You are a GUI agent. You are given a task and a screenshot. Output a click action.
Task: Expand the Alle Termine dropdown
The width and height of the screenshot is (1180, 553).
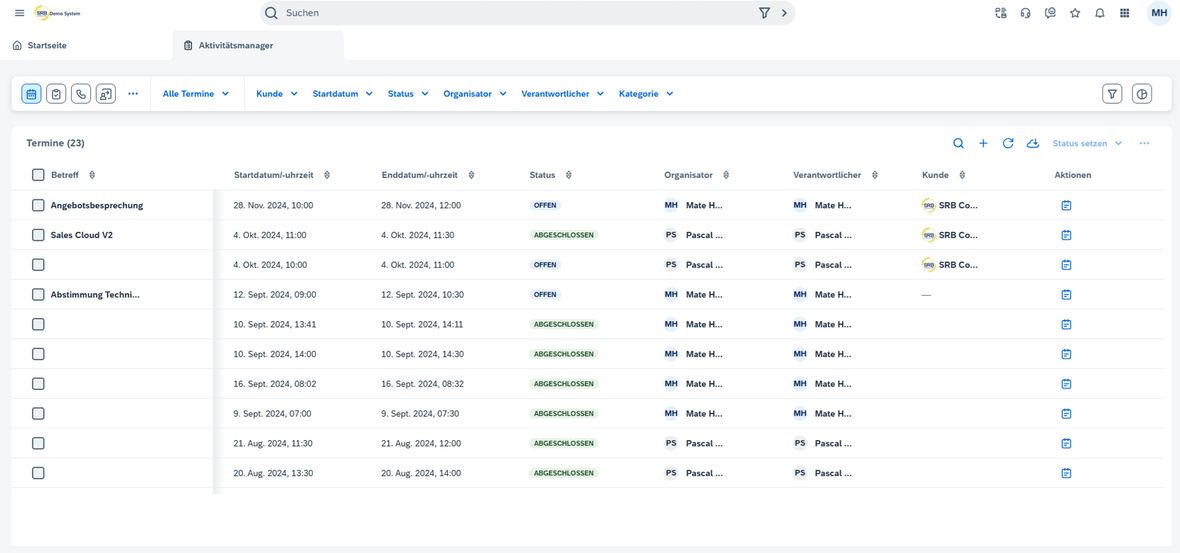click(x=196, y=94)
